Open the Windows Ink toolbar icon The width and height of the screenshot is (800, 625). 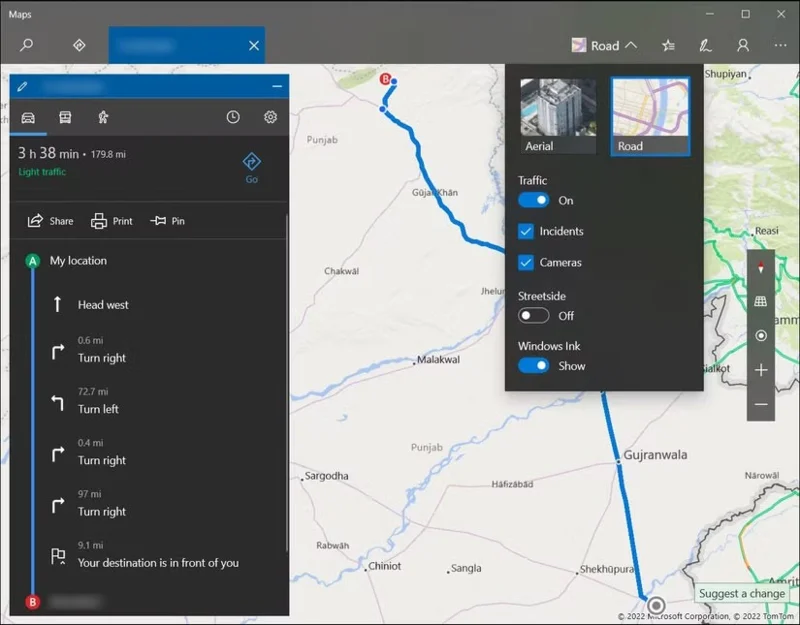tap(705, 45)
